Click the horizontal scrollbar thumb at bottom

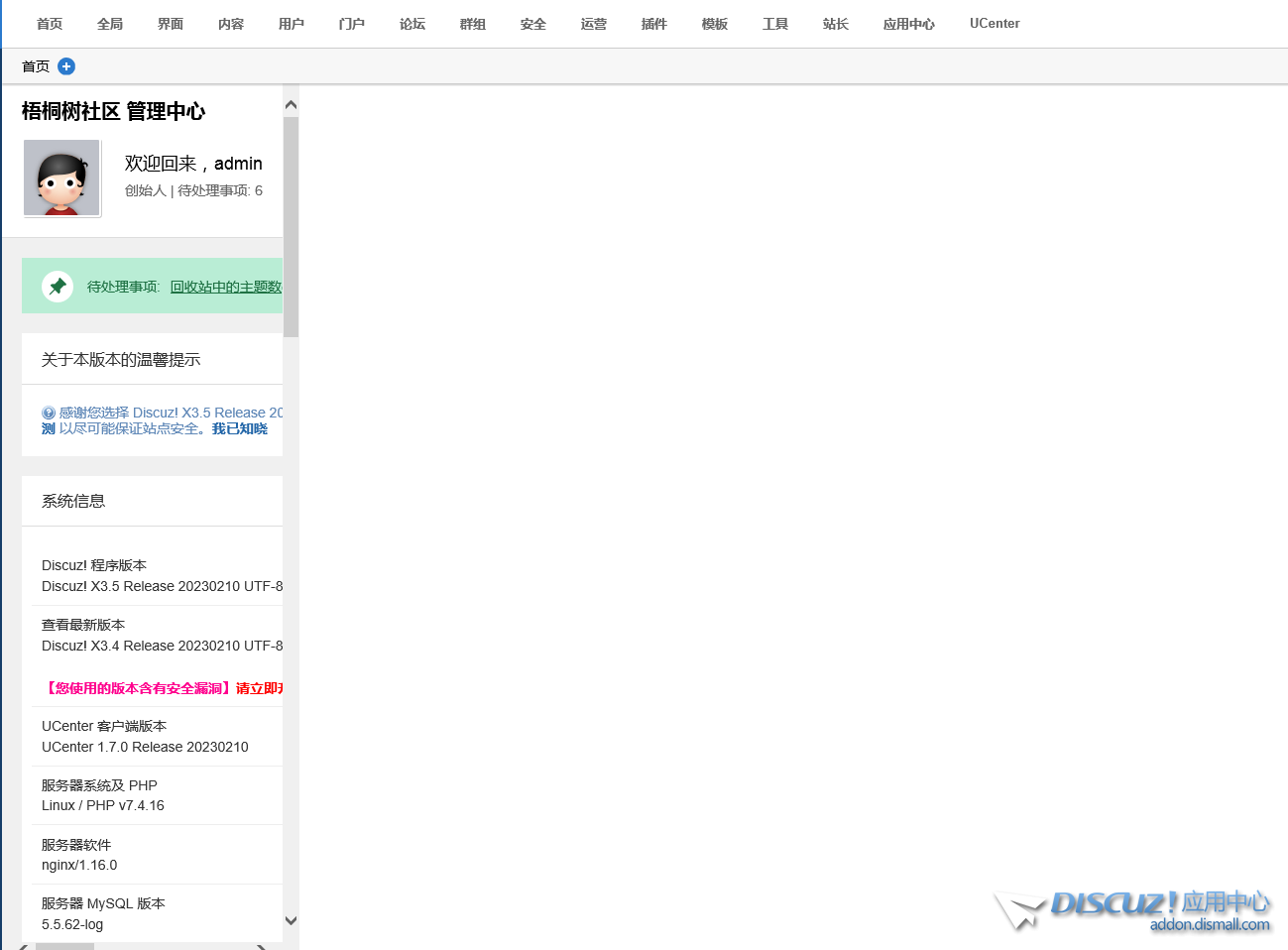tap(64, 947)
